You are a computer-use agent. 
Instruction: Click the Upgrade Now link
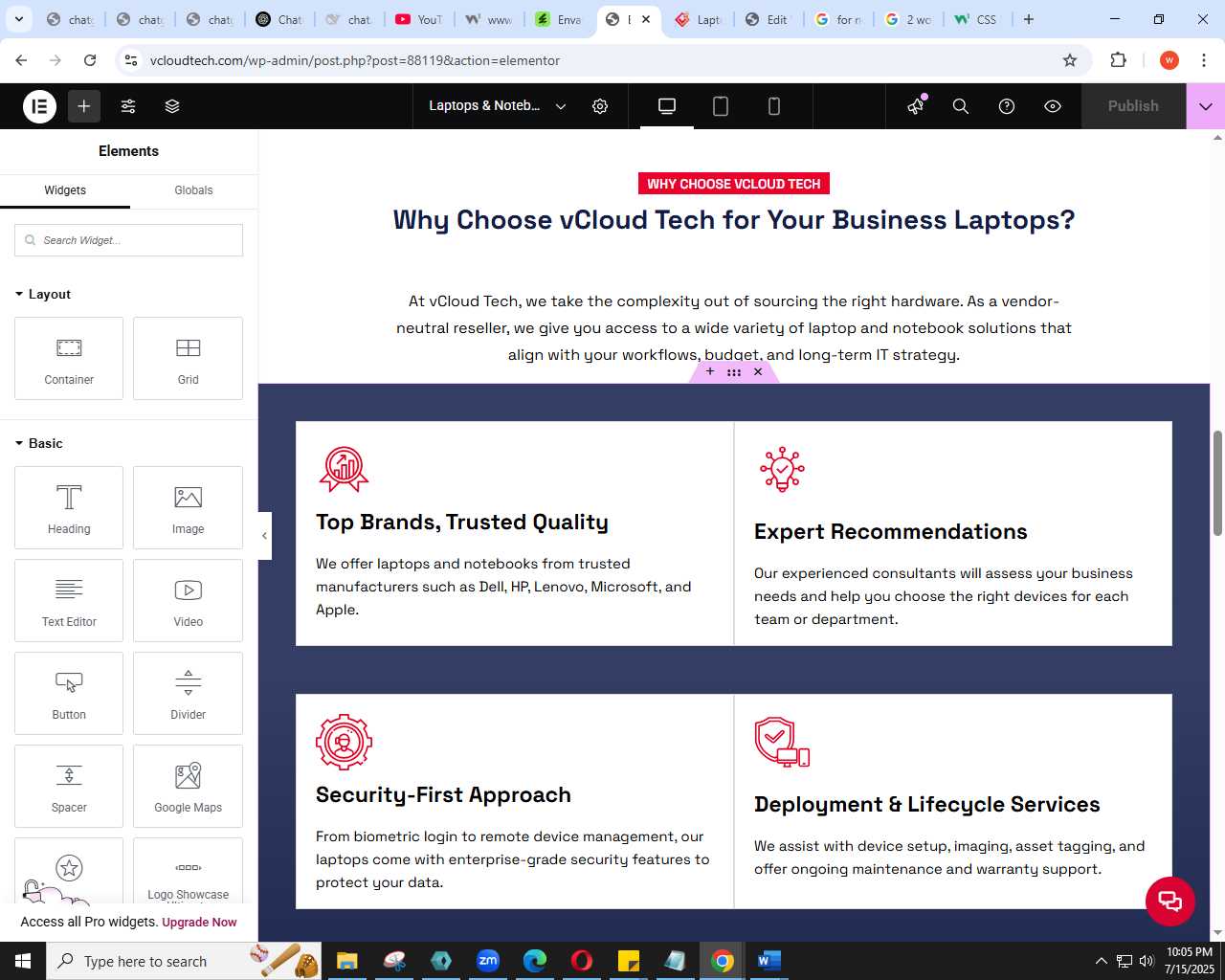199,923
